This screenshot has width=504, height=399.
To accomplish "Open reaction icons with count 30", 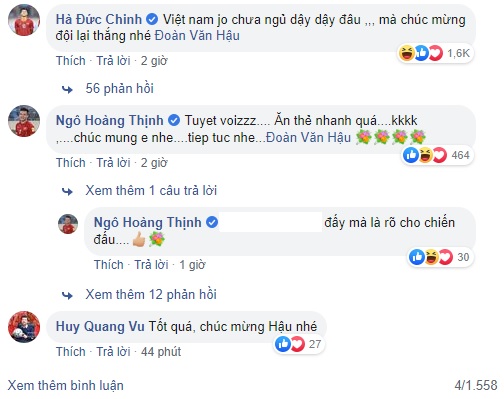I will pyautogui.click(x=440, y=257).
